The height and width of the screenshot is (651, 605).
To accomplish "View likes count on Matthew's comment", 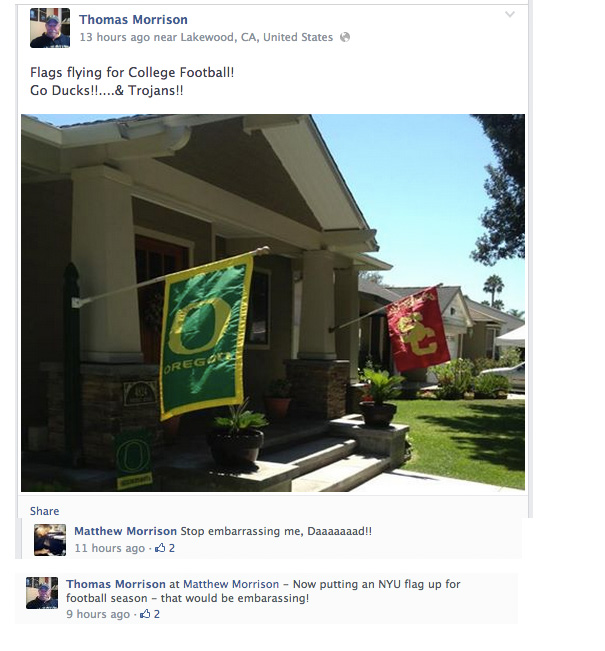I will click(171, 548).
